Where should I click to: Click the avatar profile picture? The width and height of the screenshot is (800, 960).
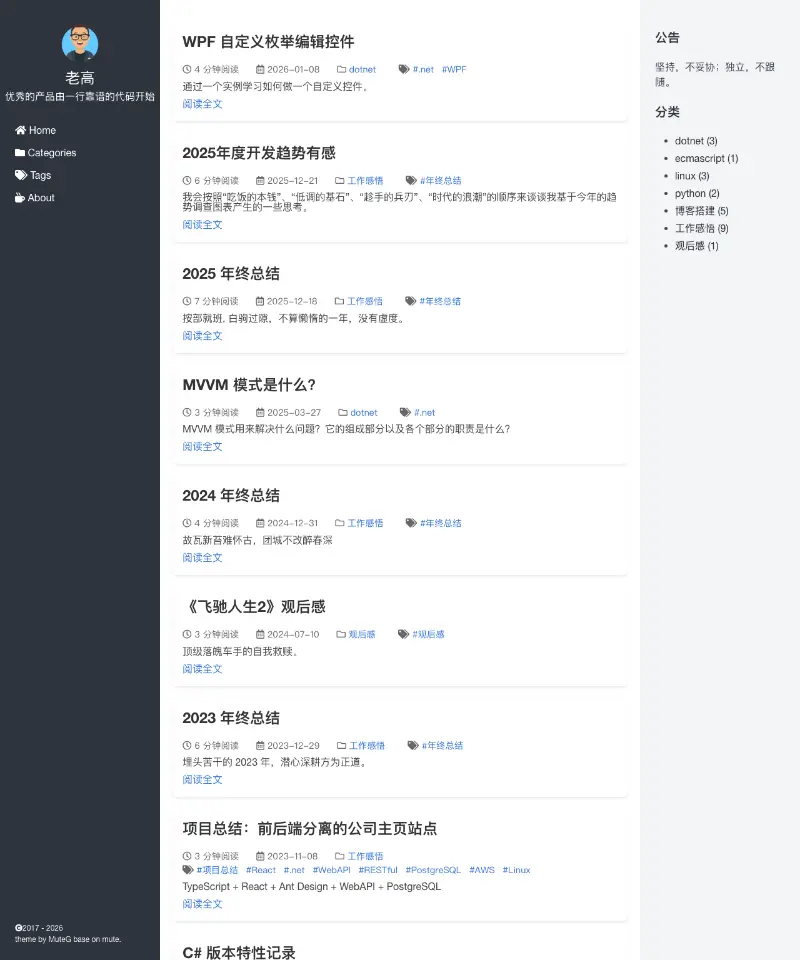[80, 43]
